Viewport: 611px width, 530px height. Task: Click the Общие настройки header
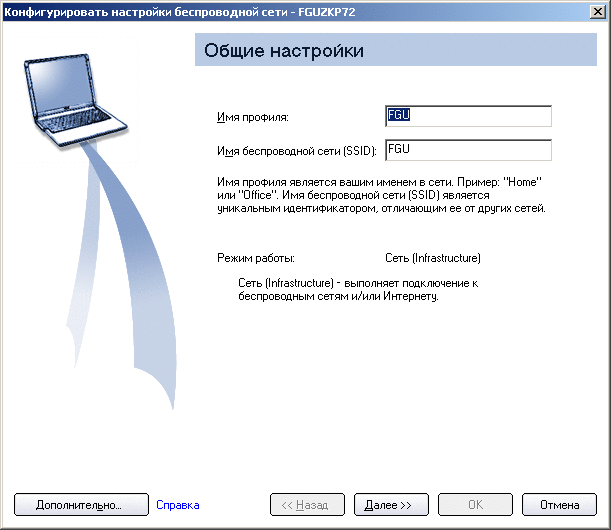coord(283,50)
